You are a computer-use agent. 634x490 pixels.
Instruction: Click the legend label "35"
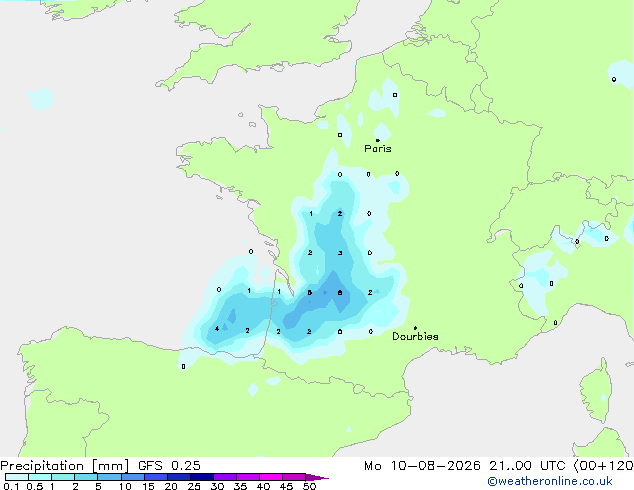coord(240,486)
